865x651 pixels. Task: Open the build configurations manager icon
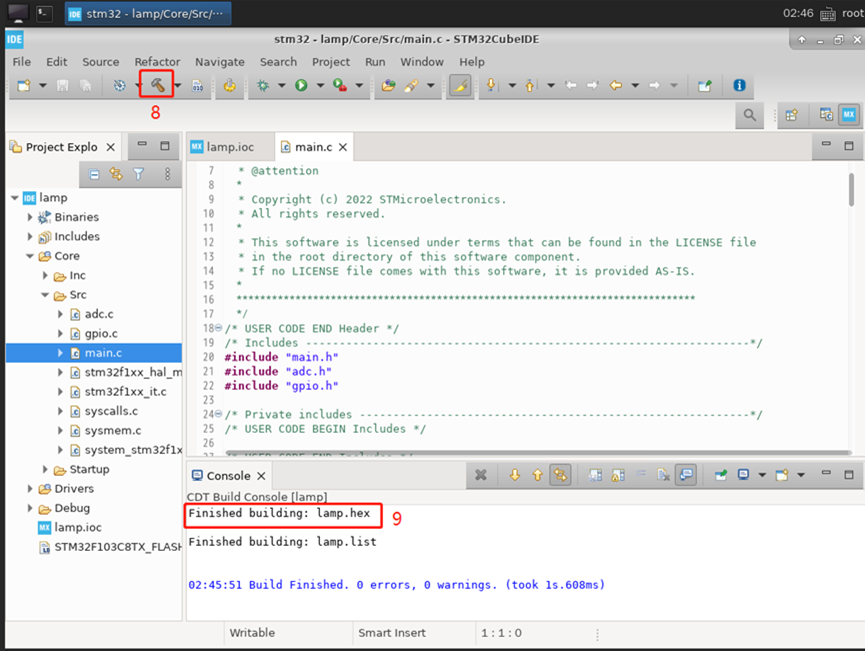click(120, 86)
